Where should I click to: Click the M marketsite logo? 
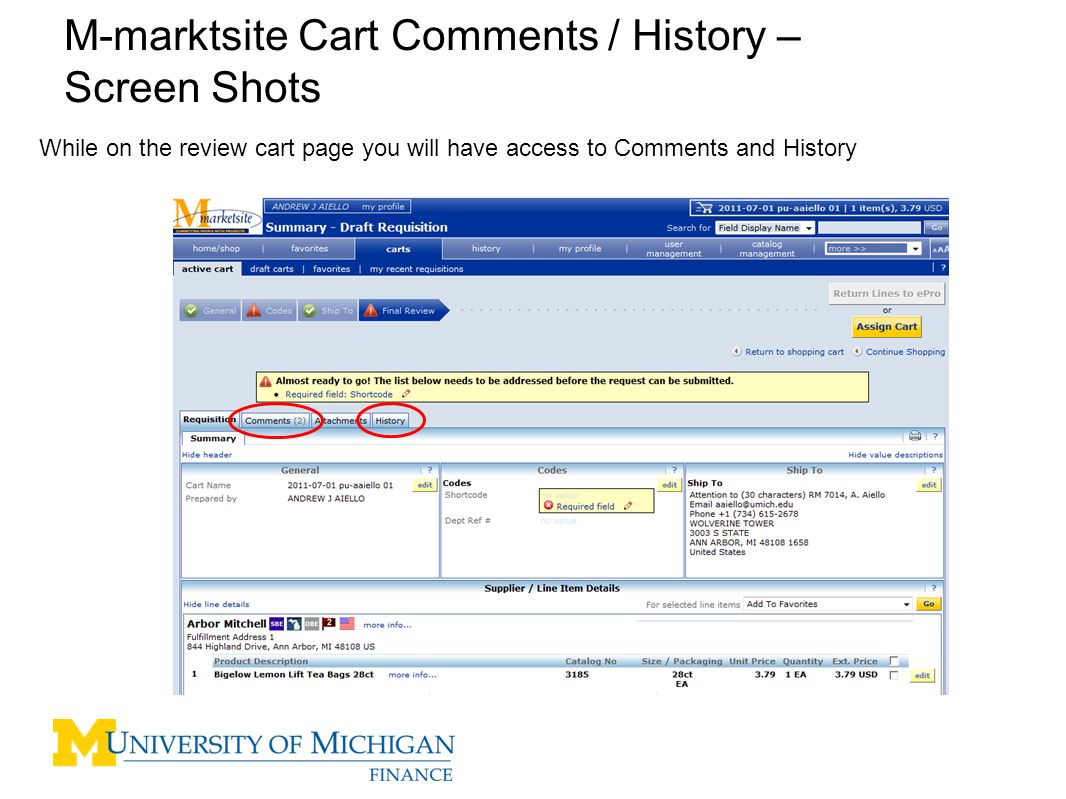click(217, 216)
